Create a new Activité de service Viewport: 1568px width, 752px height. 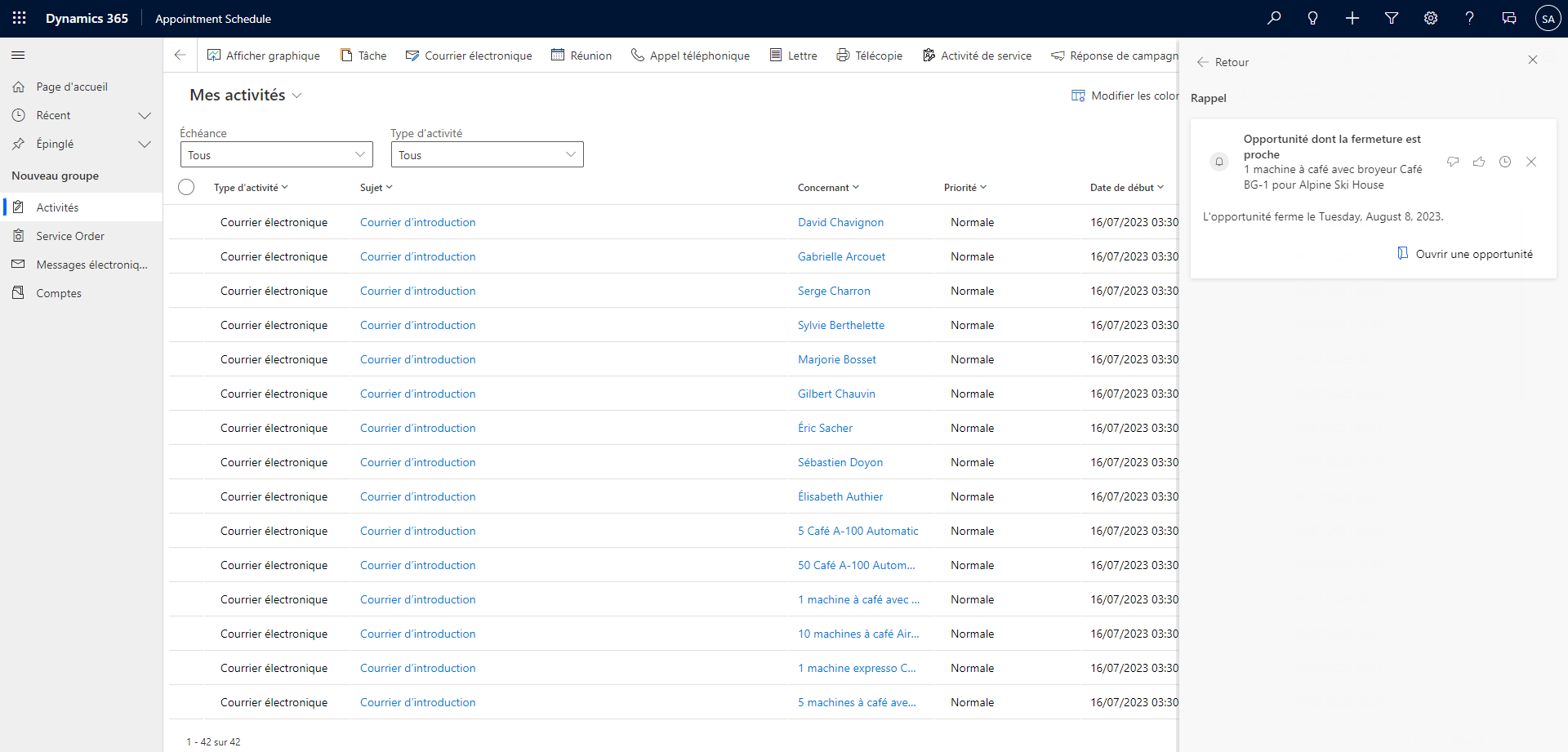tap(977, 56)
